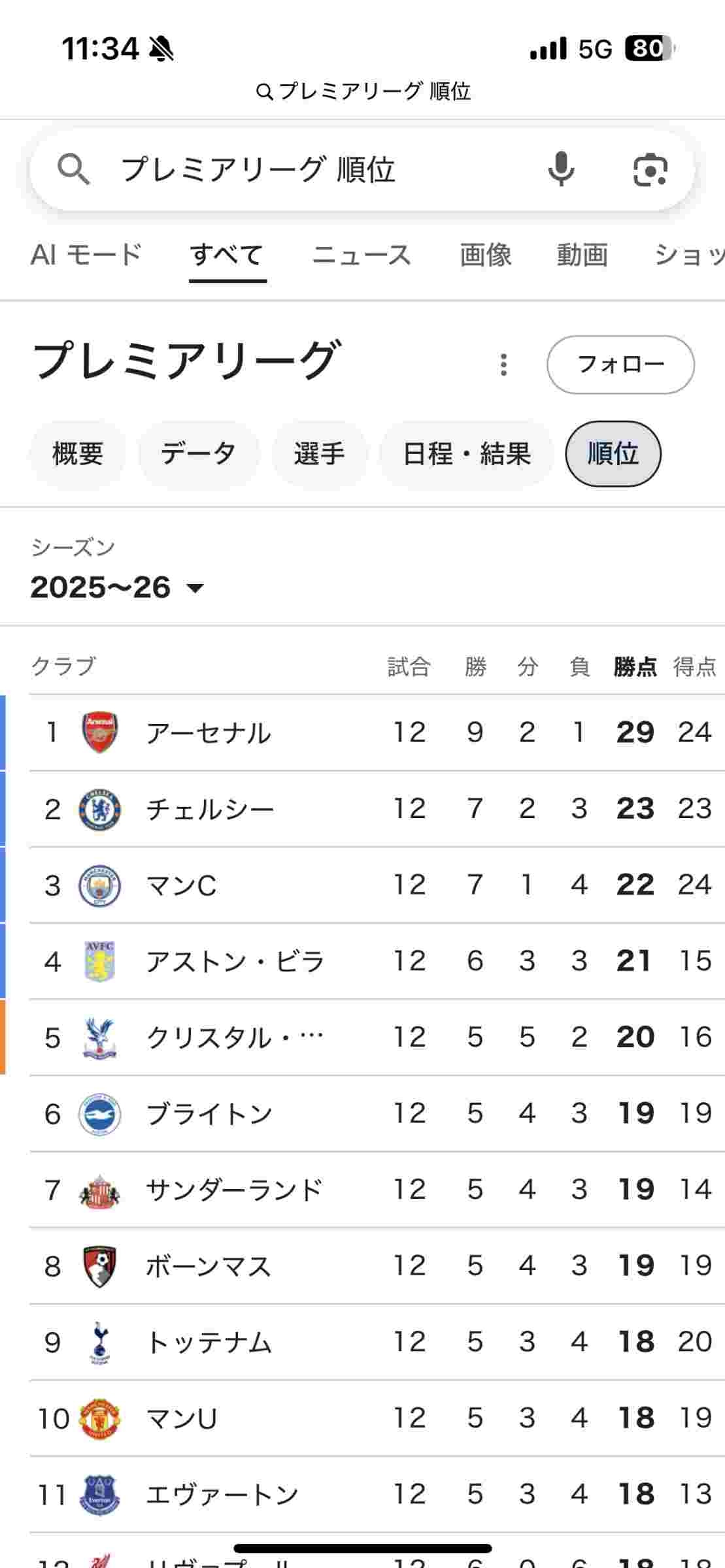
Task: Switch to the ニュース tab
Action: click(x=362, y=255)
